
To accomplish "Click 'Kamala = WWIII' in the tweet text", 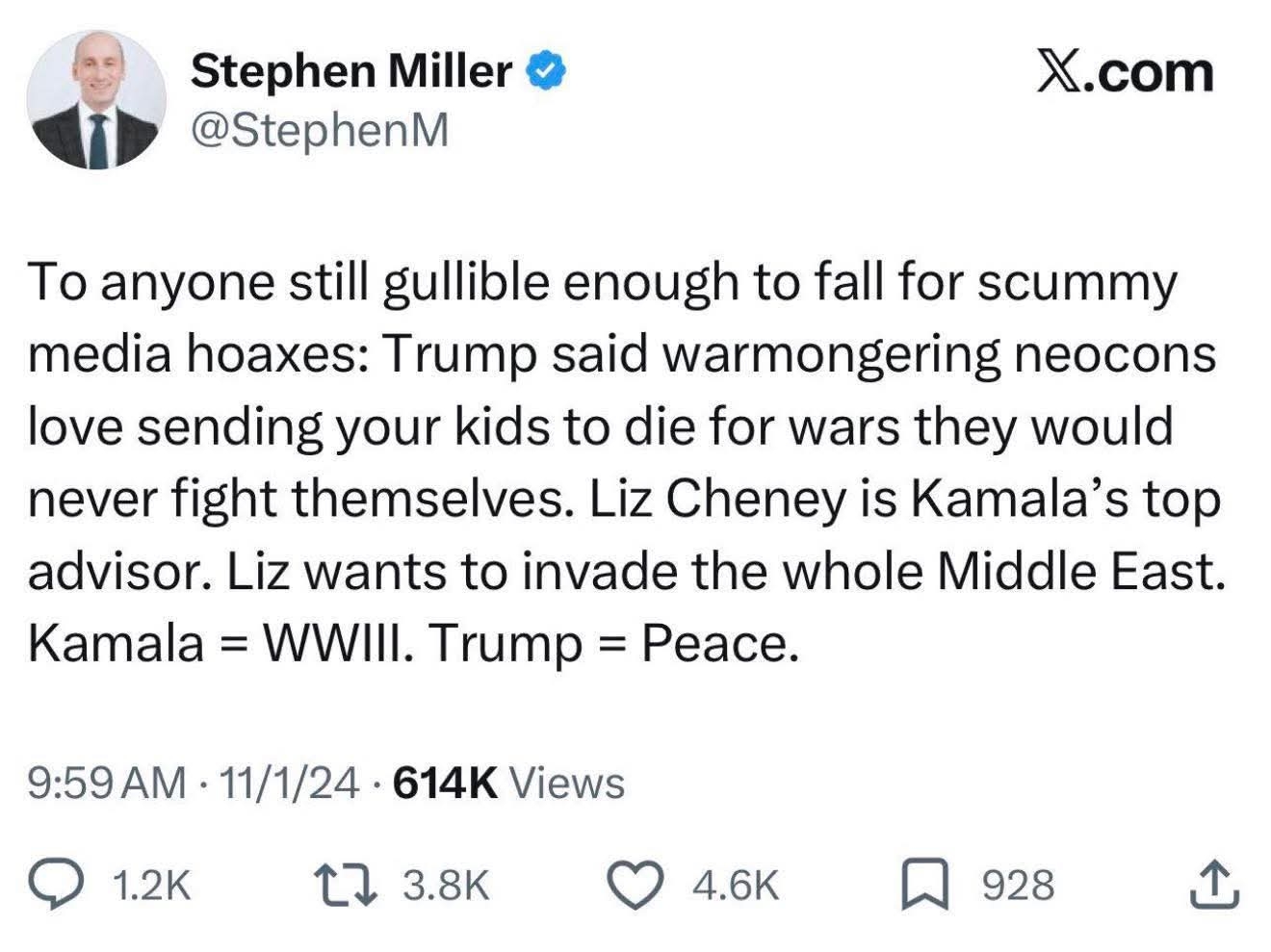I will point(221,644).
